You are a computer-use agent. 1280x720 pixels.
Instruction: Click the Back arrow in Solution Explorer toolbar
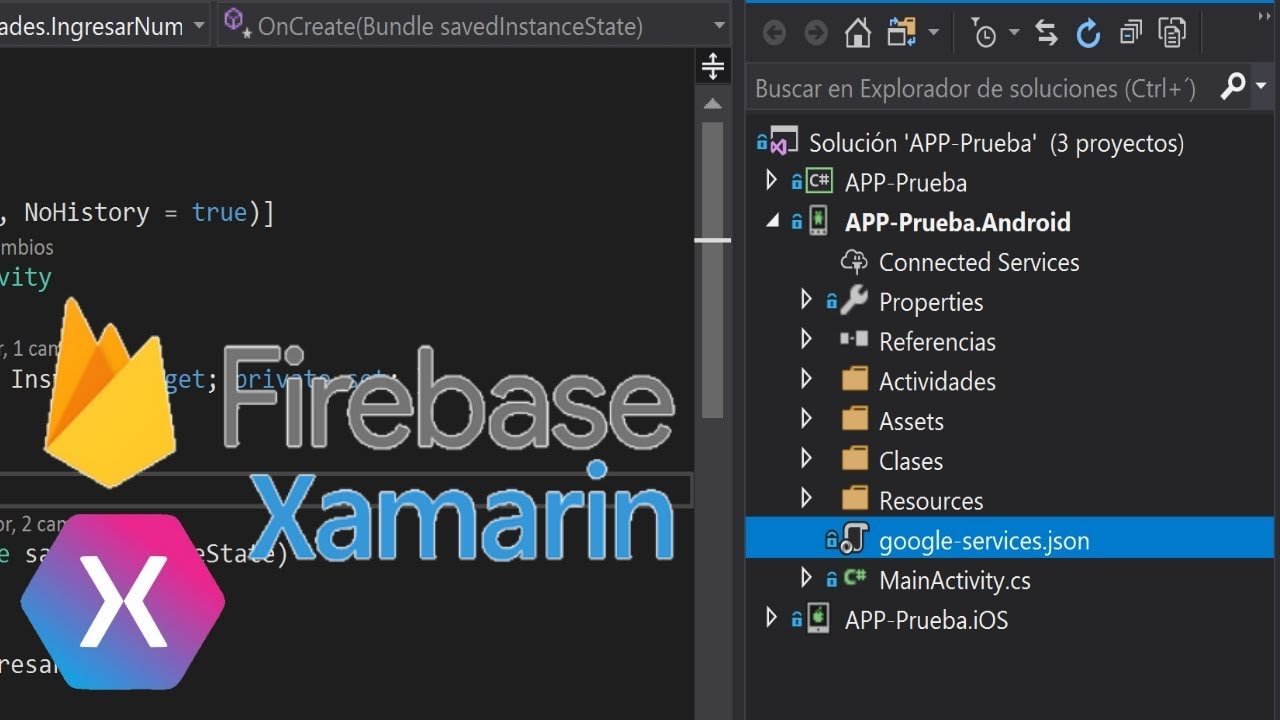774,33
